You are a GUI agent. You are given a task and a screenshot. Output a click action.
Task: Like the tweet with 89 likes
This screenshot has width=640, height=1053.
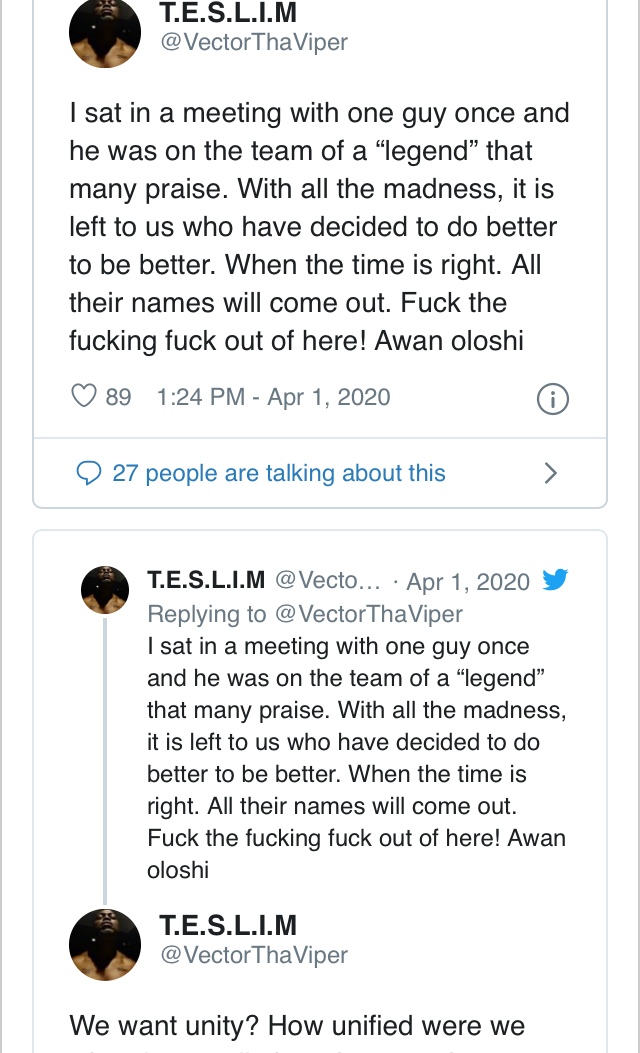click(84, 397)
